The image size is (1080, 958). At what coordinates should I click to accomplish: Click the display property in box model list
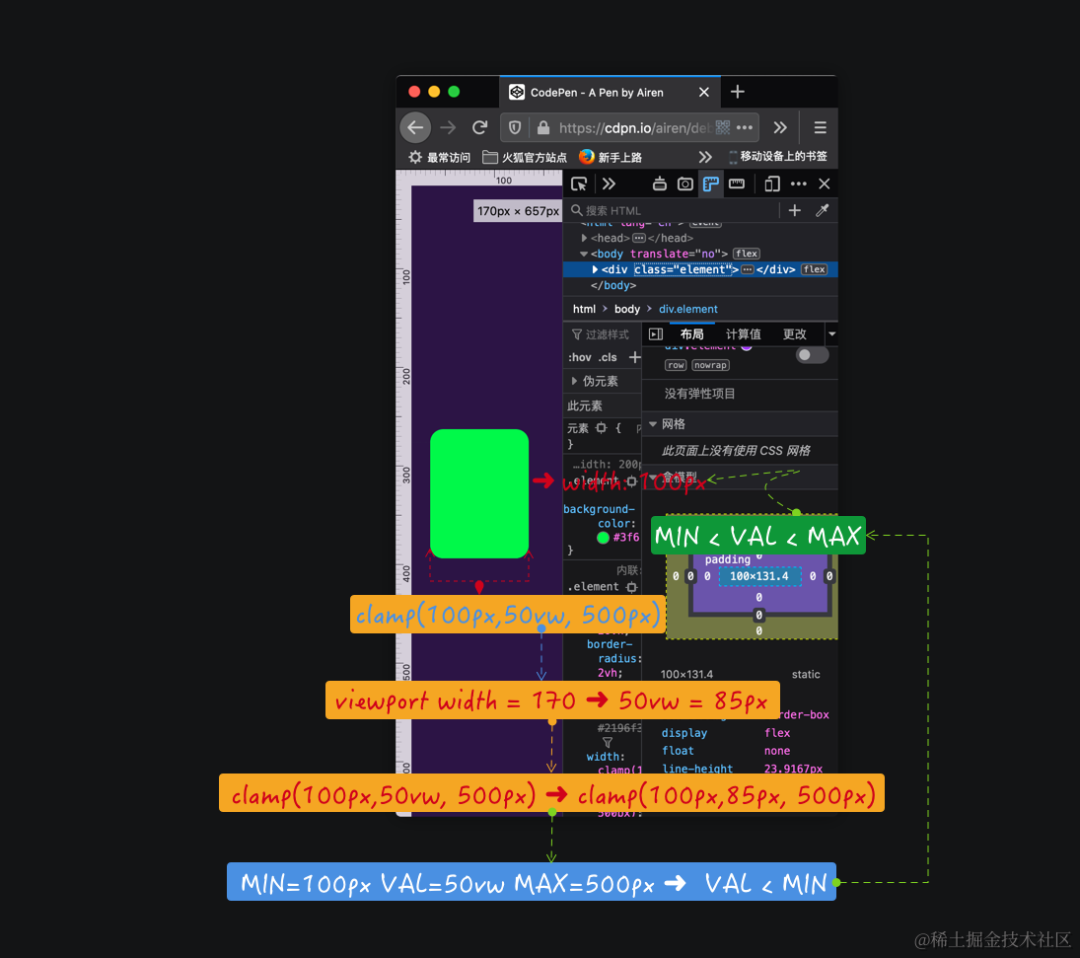coord(684,733)
